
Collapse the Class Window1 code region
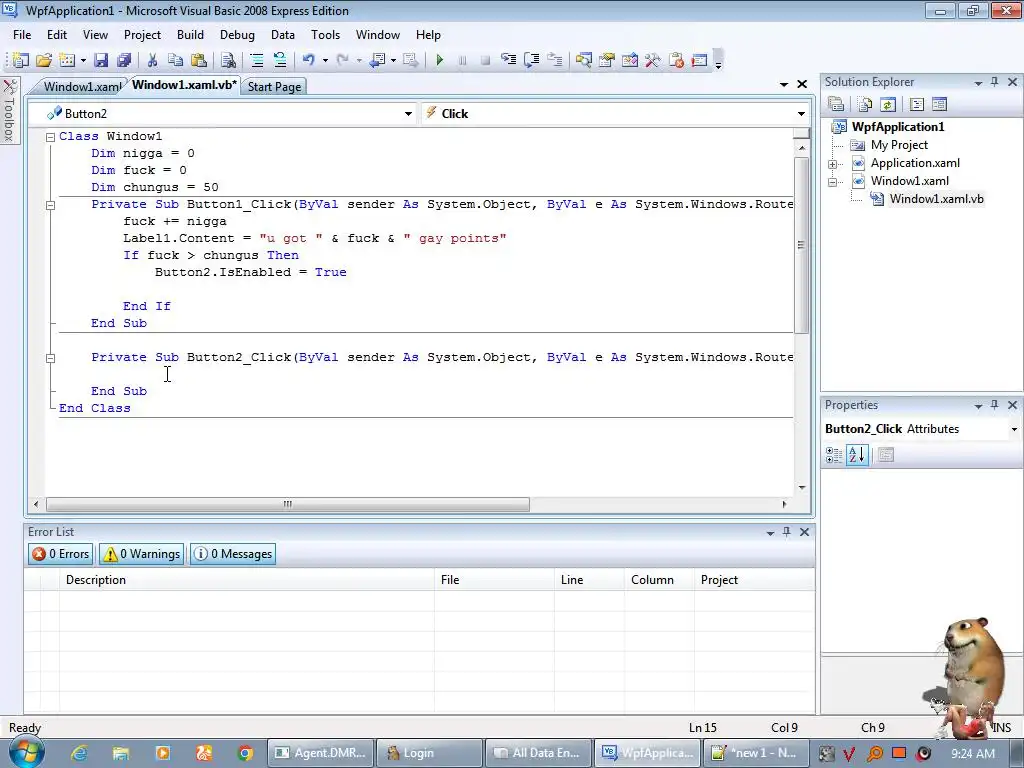(x=50, y=136)
